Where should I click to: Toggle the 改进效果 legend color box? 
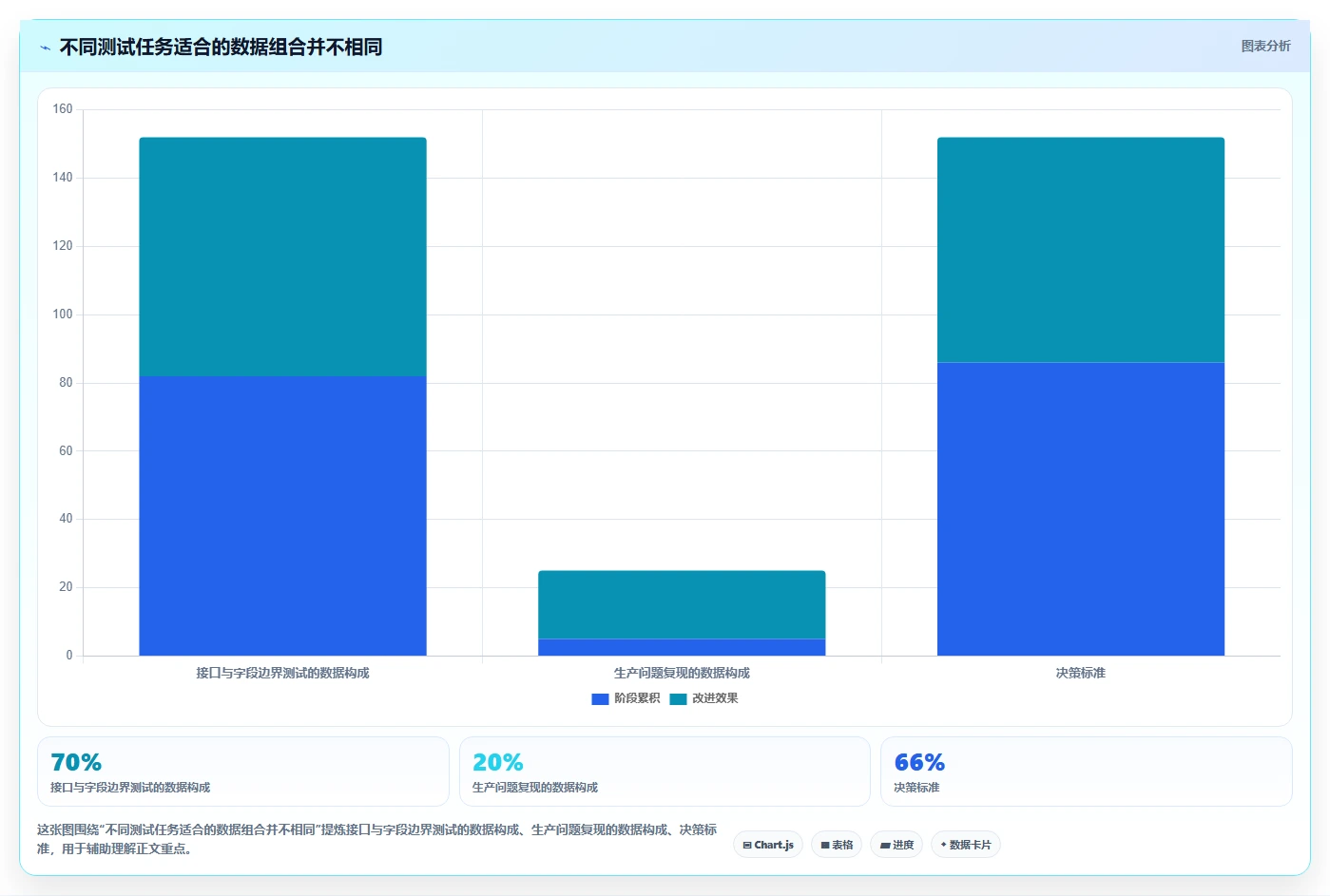pos(678,699)
